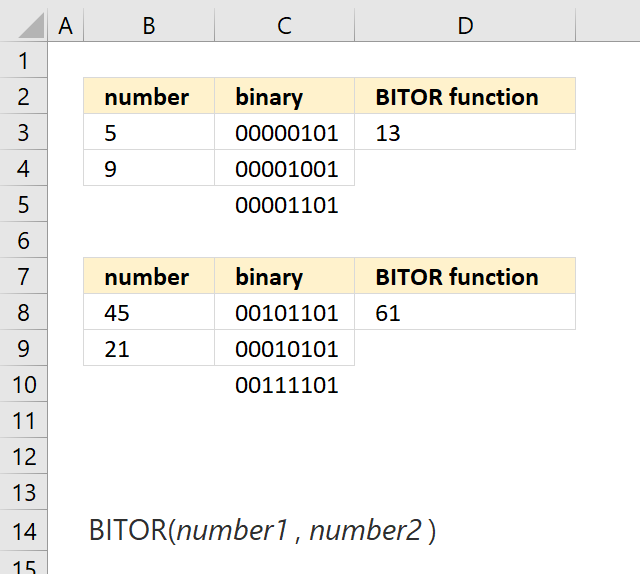Select cell with binary 00001101
This screenshot has width=640, height=574.
(284, 204)
